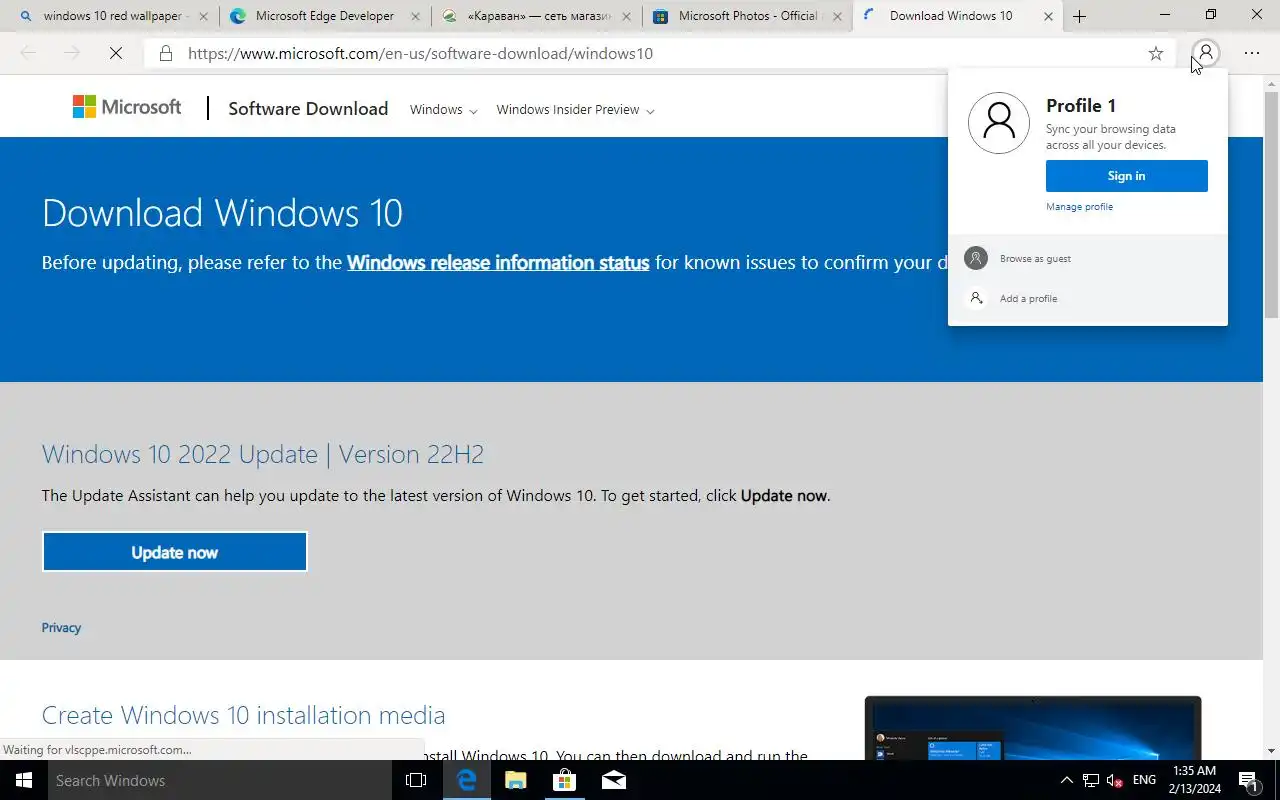The image size is (1280, 800).
Task: Click the lock icon in the address bar
Action: coord(166,53)
